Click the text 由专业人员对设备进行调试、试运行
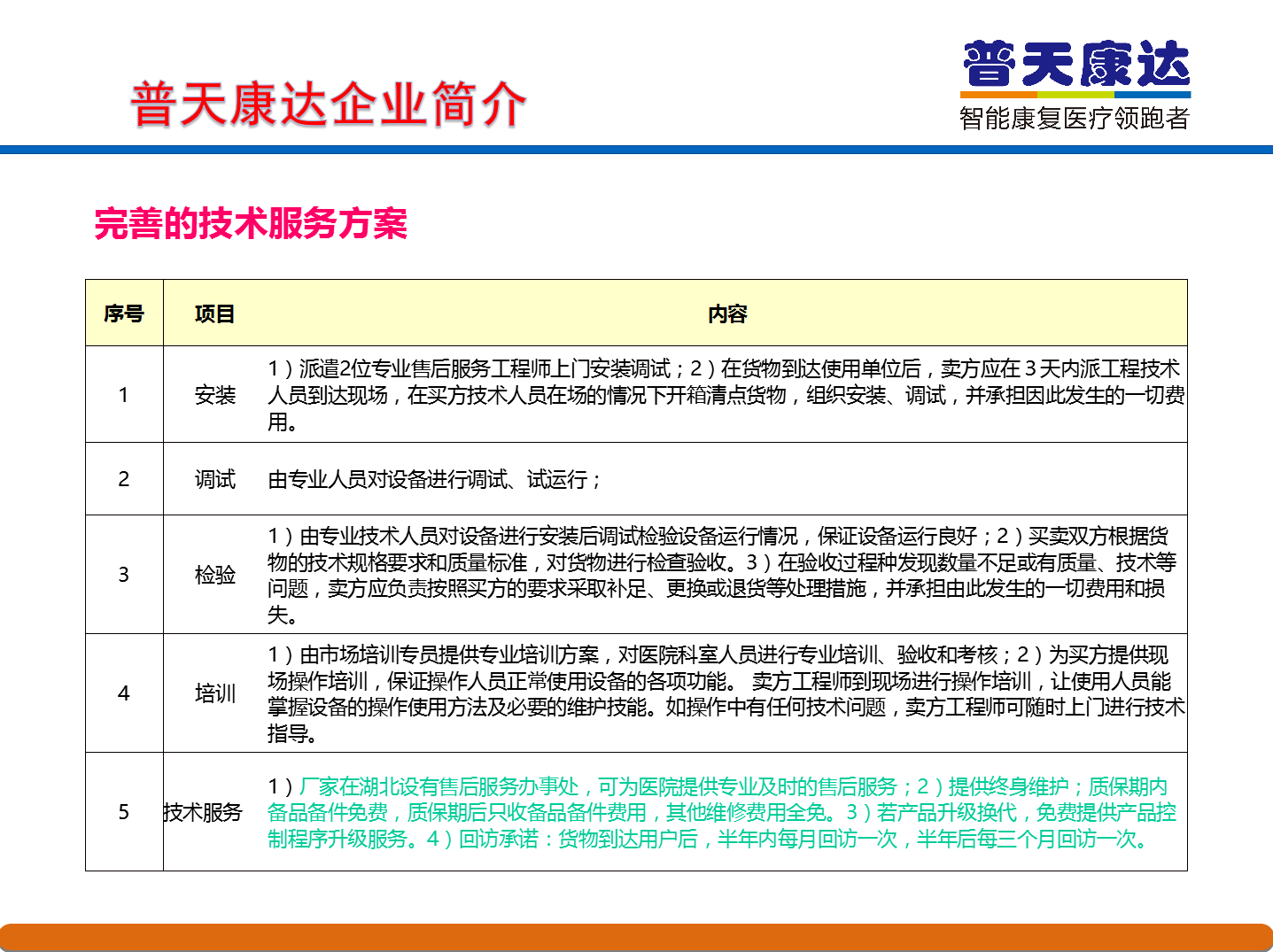Viewport: 1273px width, 952px height. click(435, 479)
